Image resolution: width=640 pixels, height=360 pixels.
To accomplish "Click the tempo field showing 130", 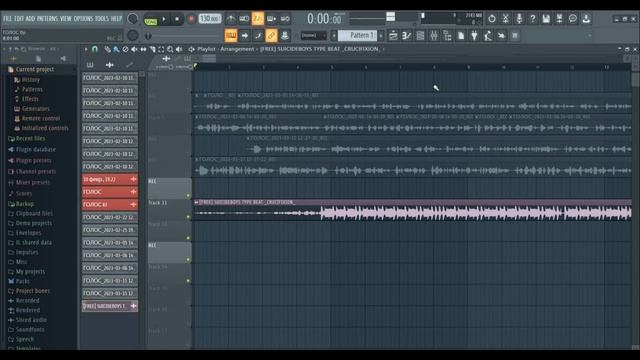I will (210, 19).
